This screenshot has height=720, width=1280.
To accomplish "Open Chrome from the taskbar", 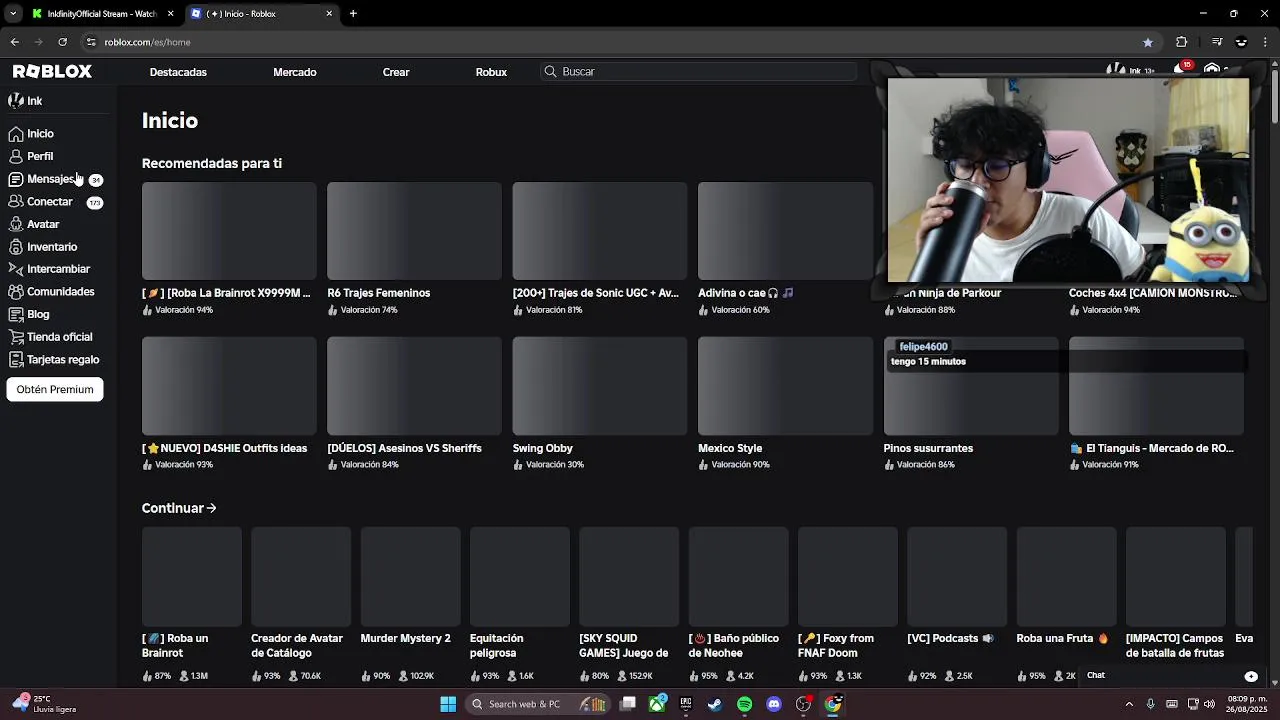I will point(833,704).
